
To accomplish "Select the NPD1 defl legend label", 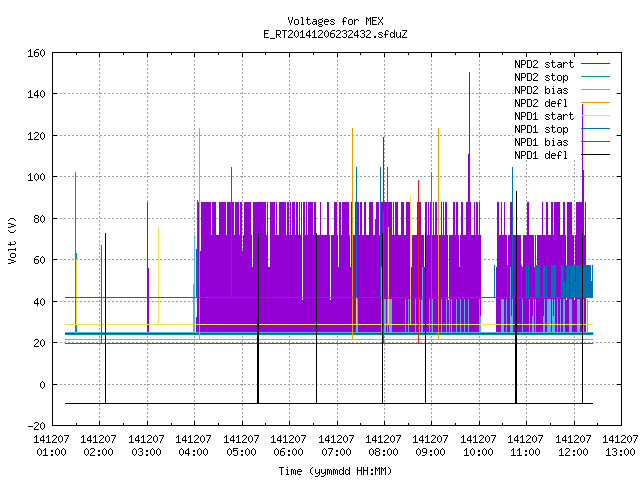I will (540, 155).
